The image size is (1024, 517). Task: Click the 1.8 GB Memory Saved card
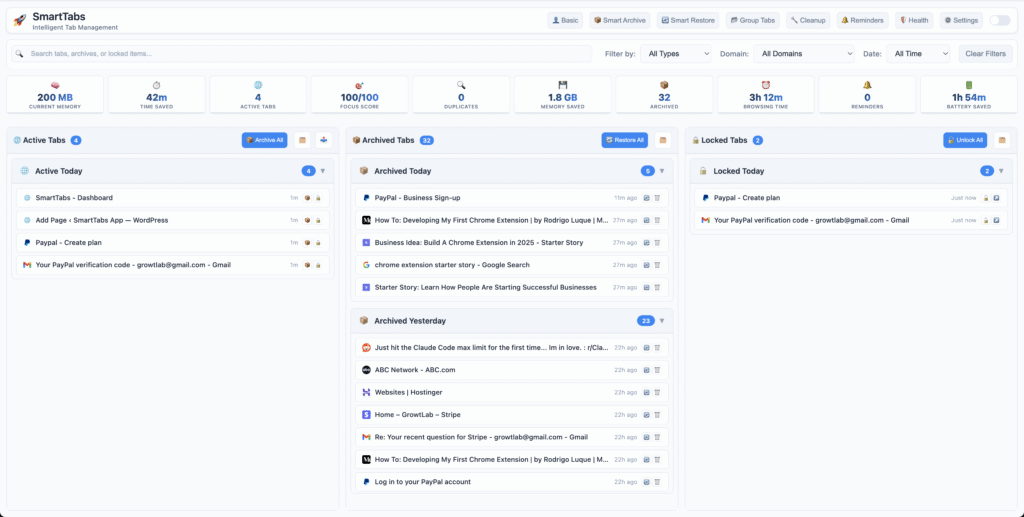(563, 95)
